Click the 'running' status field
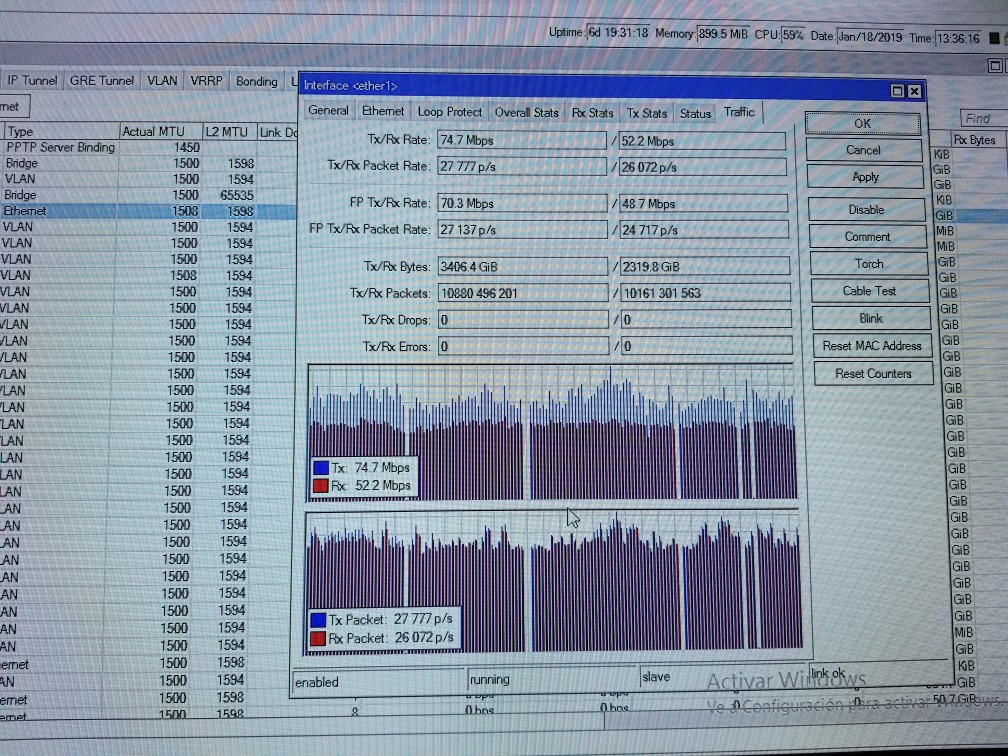The width and height of the screenshot is (1008, 756). [x=552, y=679]
